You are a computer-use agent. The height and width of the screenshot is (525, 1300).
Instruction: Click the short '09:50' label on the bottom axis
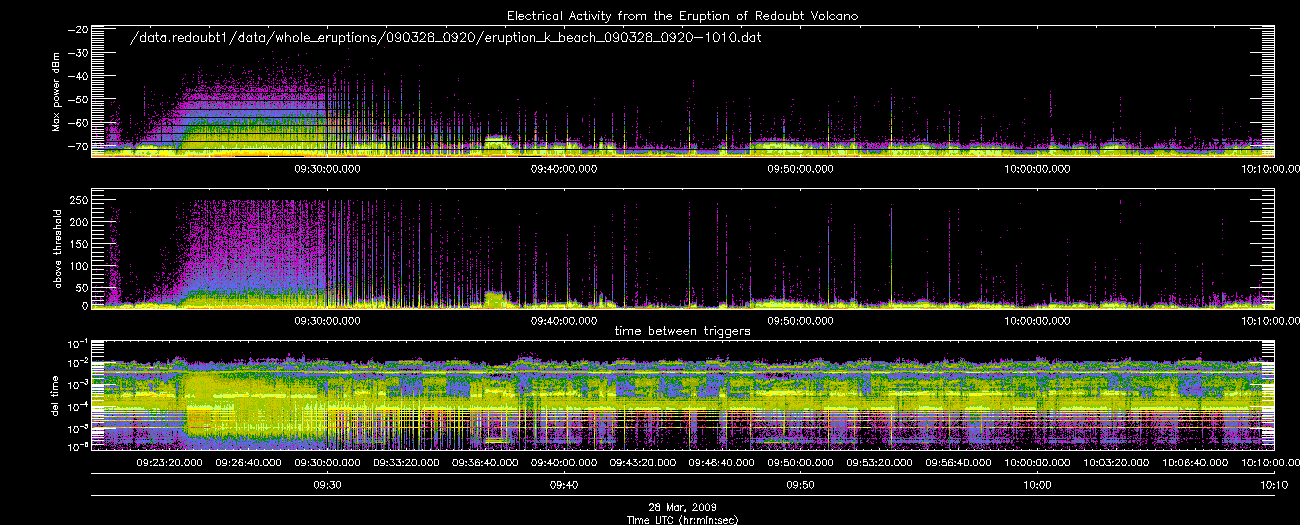[801, 485]
